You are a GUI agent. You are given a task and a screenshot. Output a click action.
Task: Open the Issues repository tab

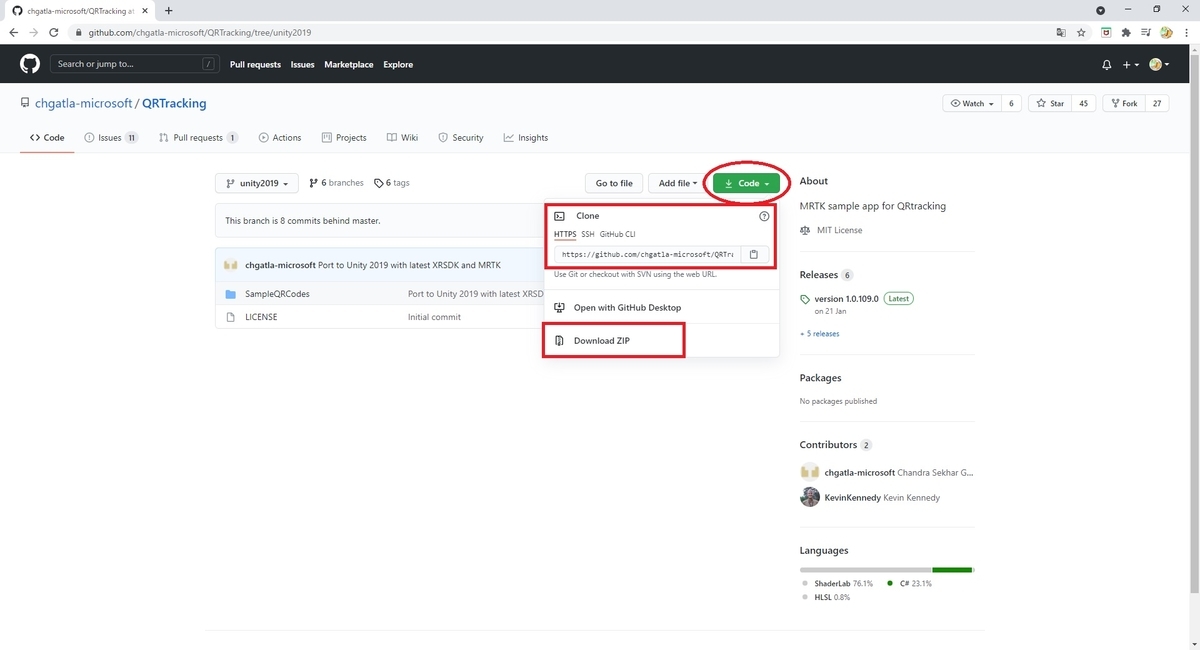(x=111, y=138)
